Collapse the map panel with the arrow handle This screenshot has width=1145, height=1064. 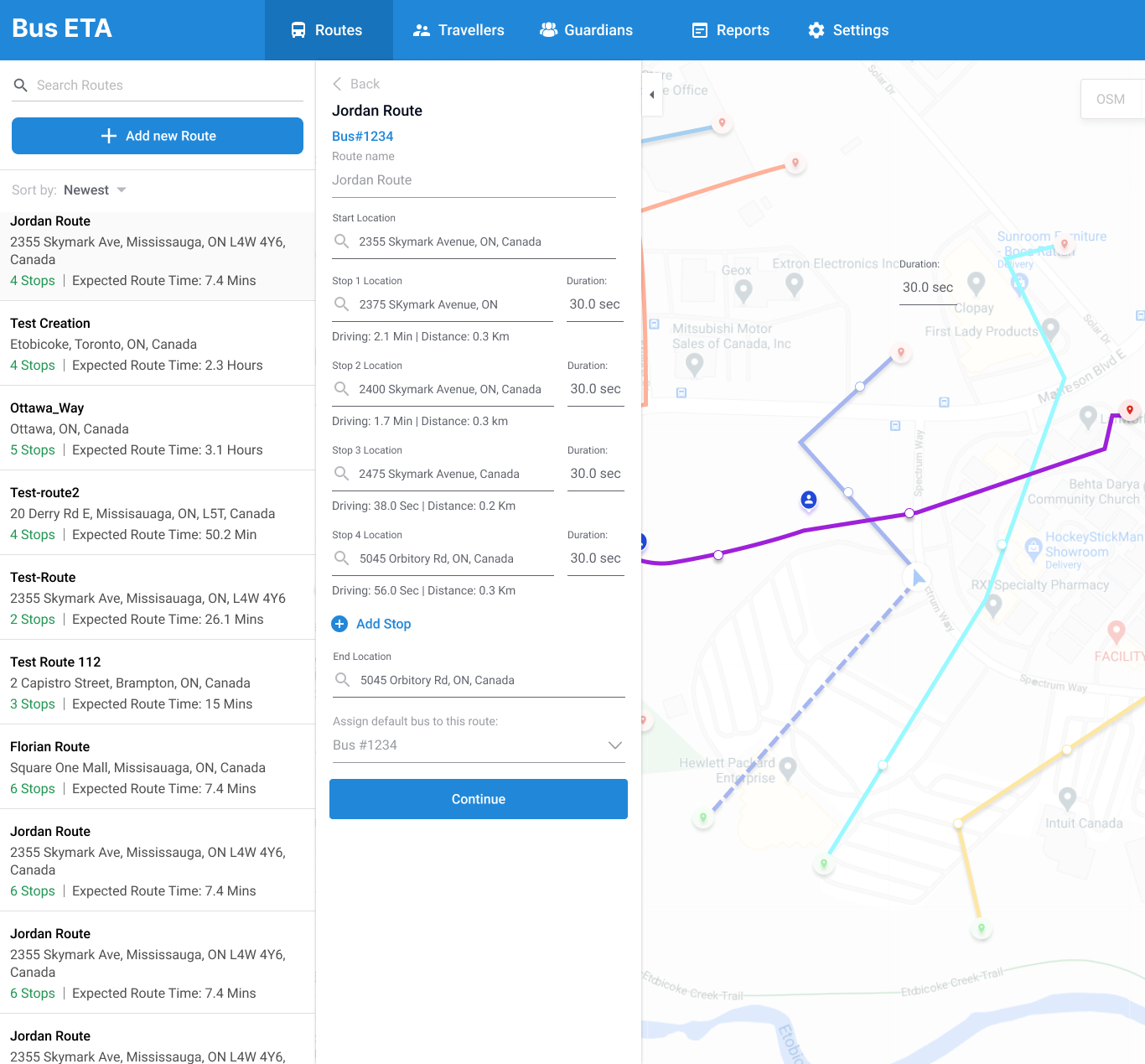652,95
